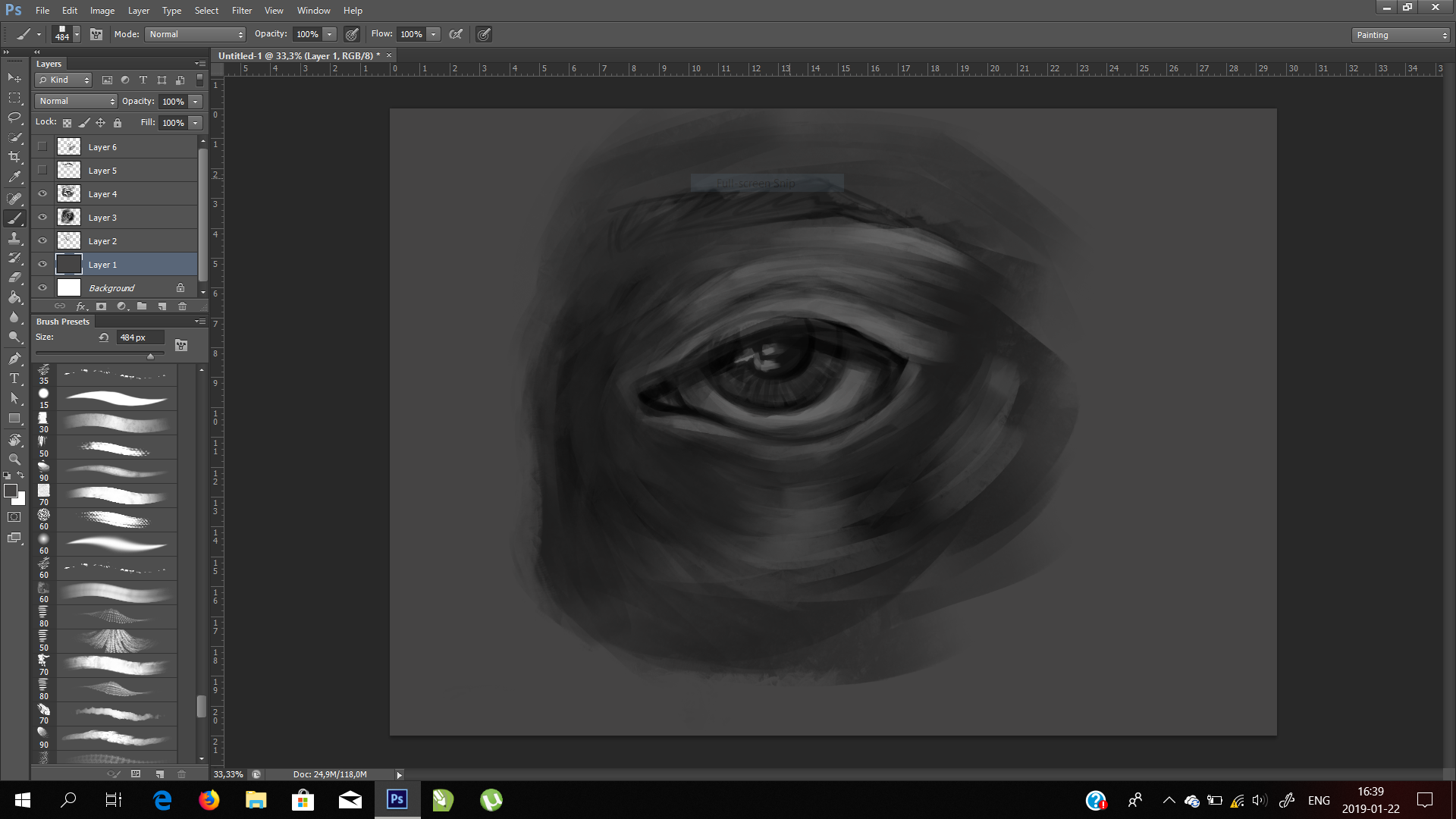
Task: Click the foreground color swatch
Action: click(x=11, y=491)
